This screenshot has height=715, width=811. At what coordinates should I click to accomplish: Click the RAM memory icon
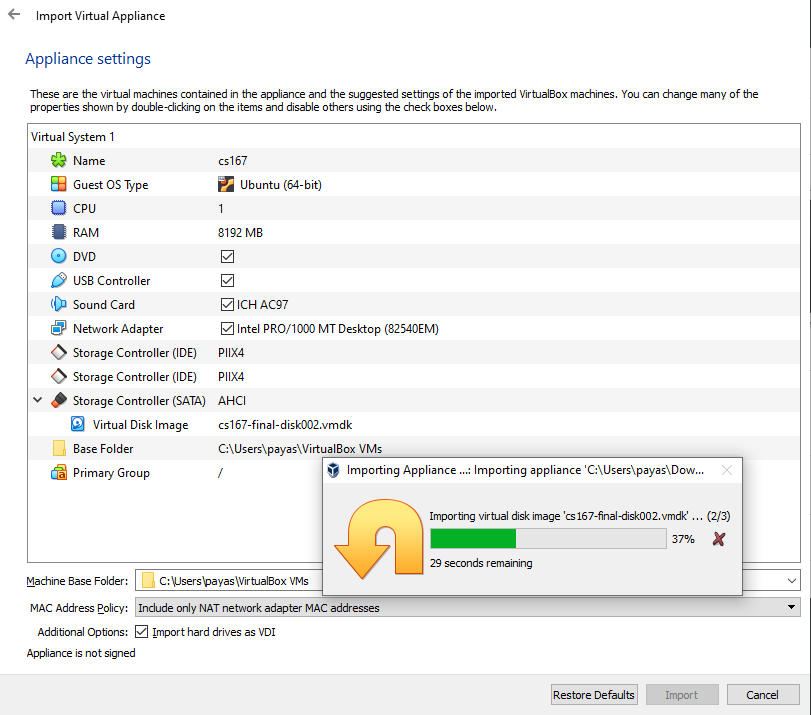coord(58,232)
